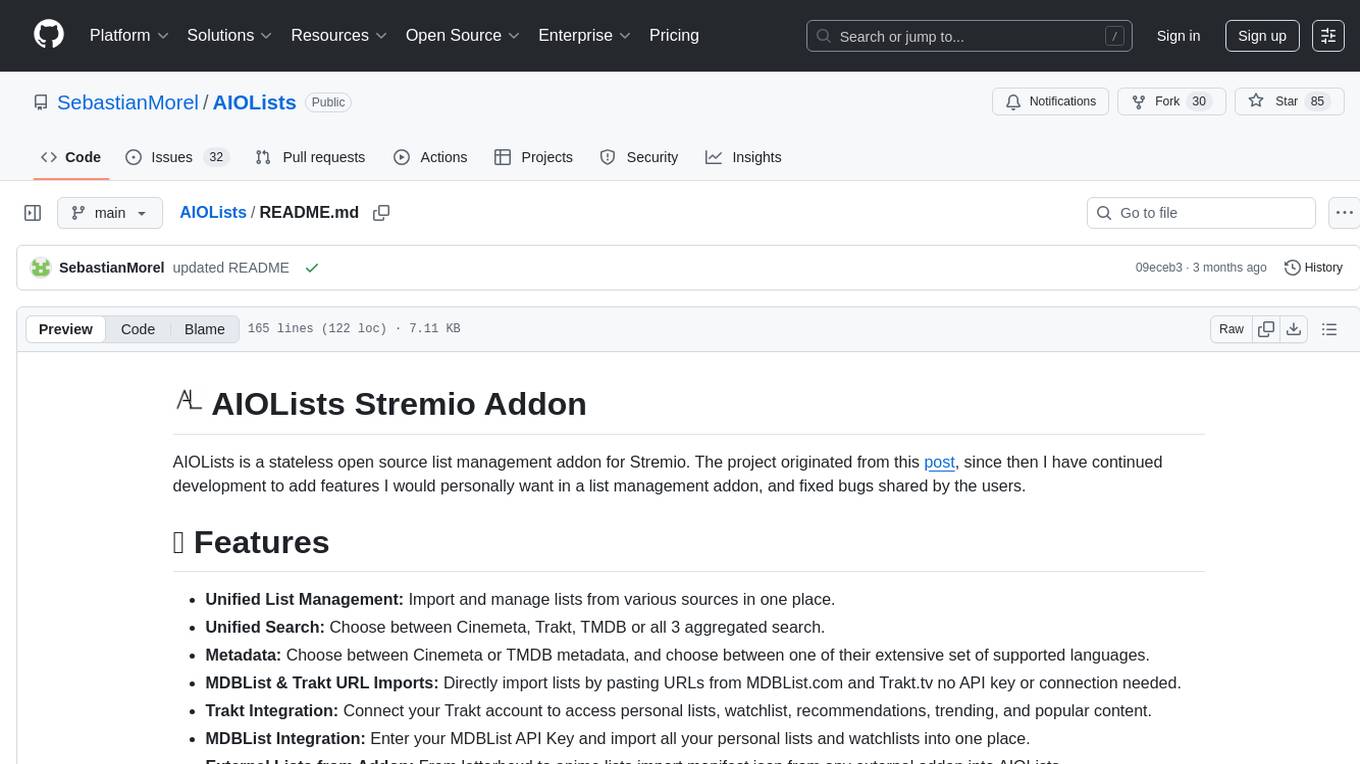
Task: Switch to the Blame view
Action: (204, 329)
